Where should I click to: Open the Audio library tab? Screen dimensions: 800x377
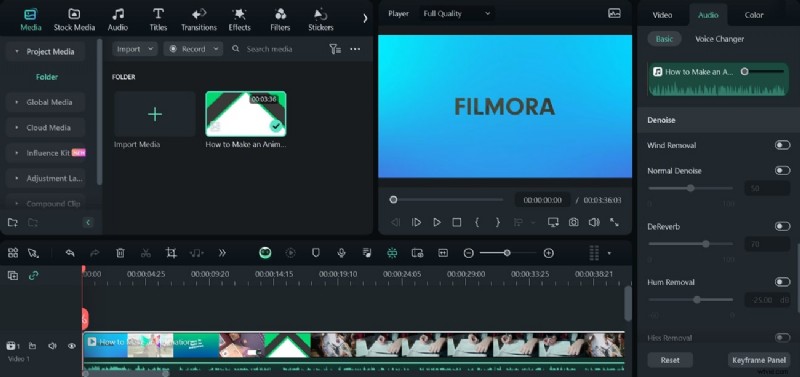[x=117, y=19]
